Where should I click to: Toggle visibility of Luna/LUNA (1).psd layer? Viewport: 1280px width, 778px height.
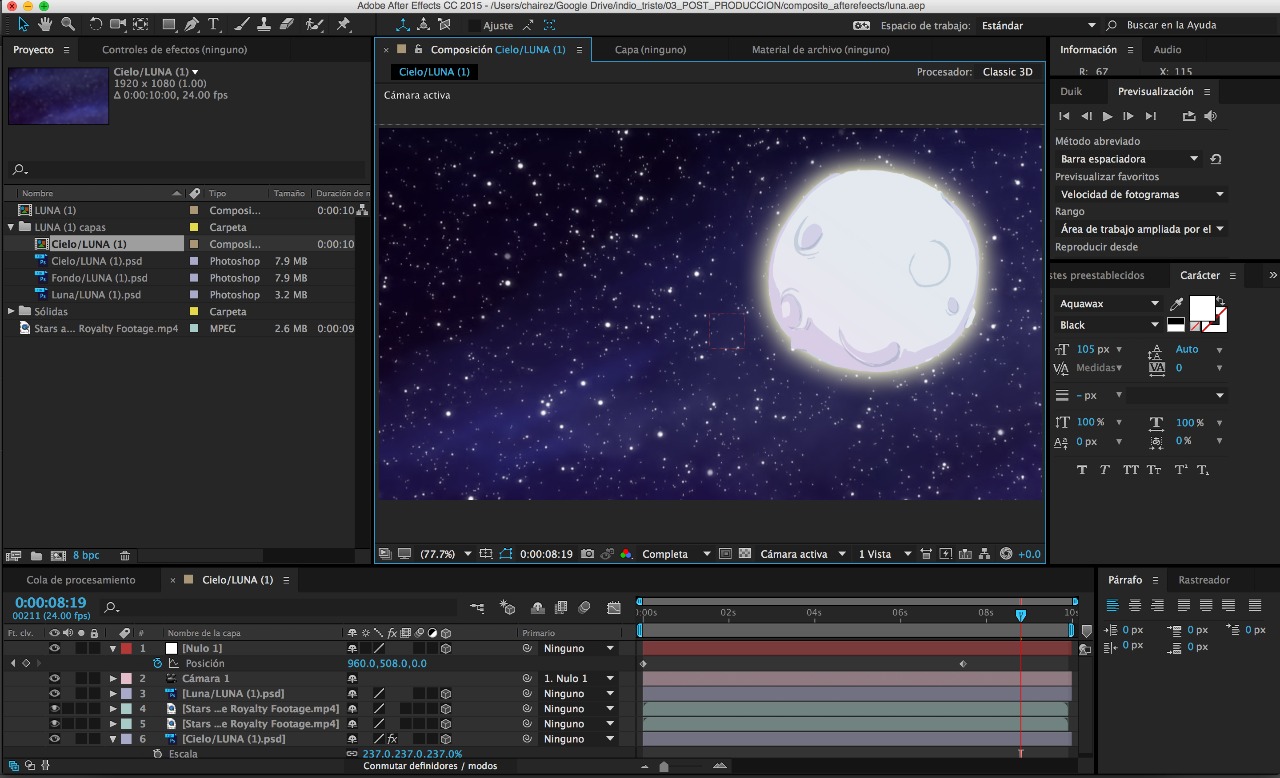click(x=55, y=693)
